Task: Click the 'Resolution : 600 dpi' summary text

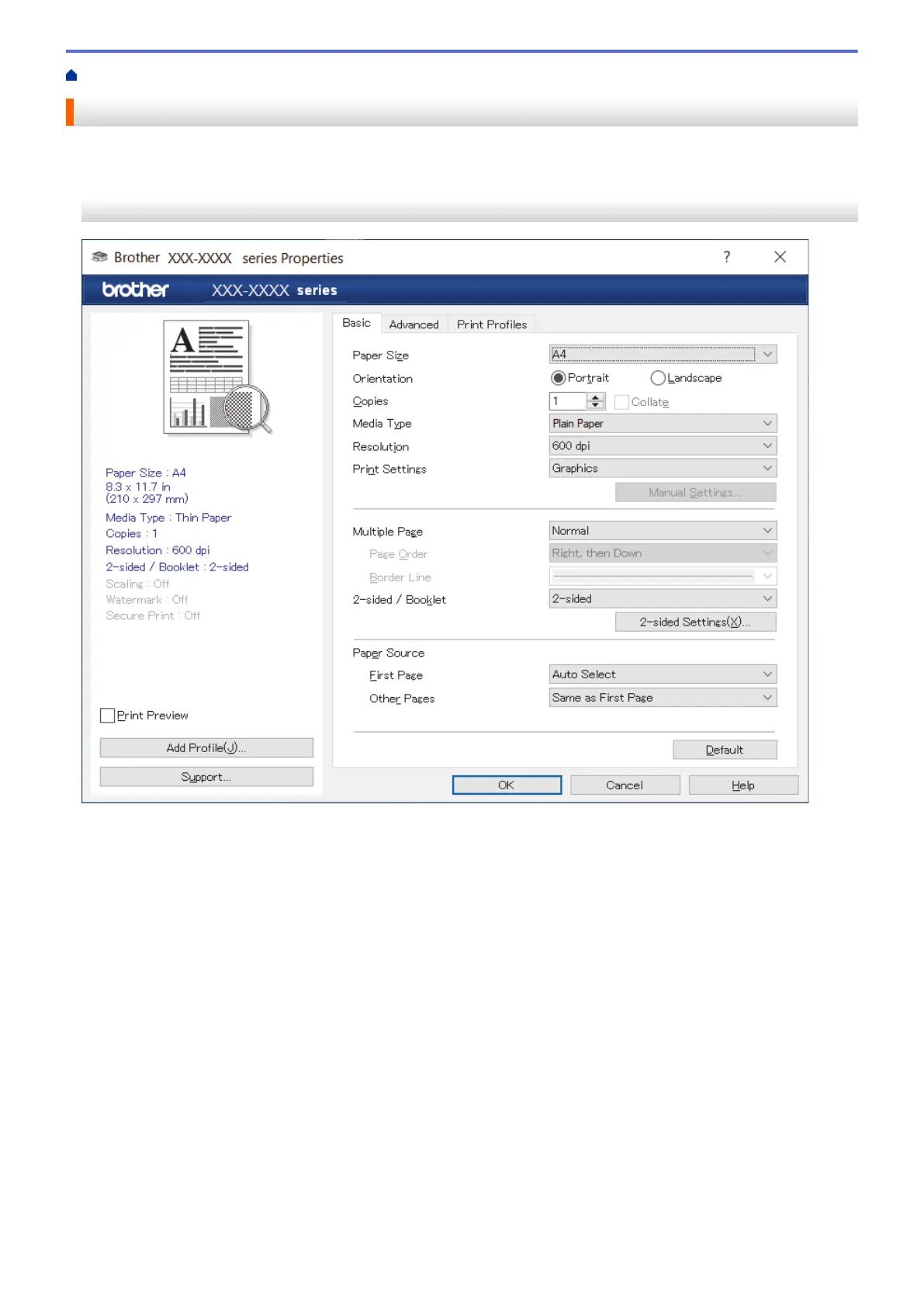Action: [x=157, y=550]
